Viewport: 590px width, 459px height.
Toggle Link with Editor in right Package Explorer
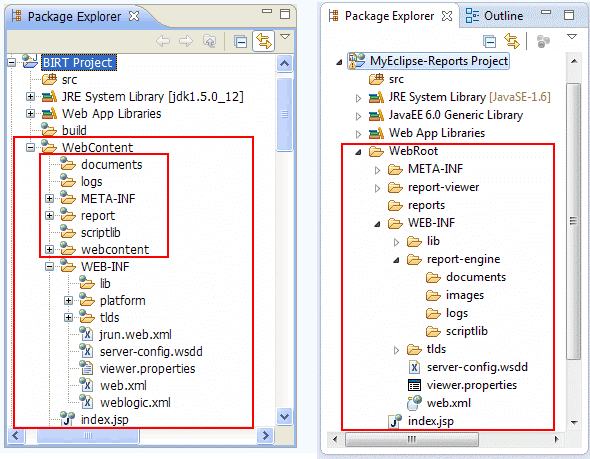coord(512,41)
